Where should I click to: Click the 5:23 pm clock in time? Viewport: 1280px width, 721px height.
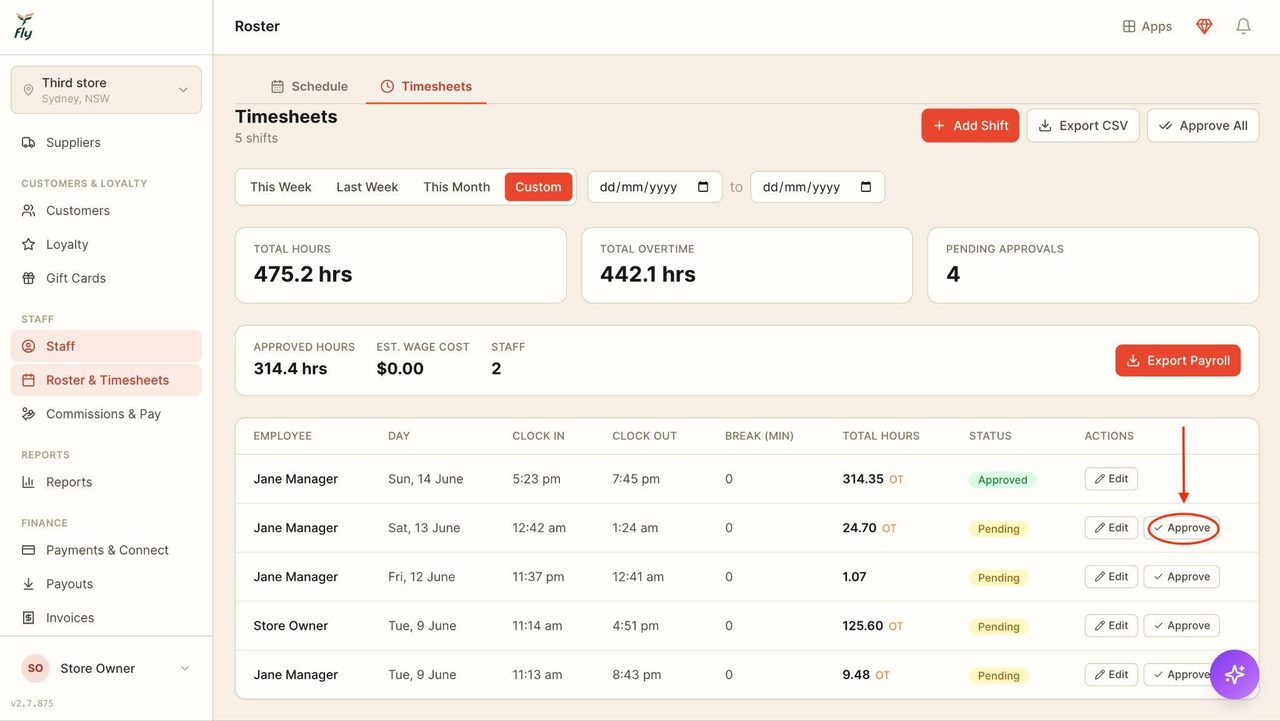point(537,479)
